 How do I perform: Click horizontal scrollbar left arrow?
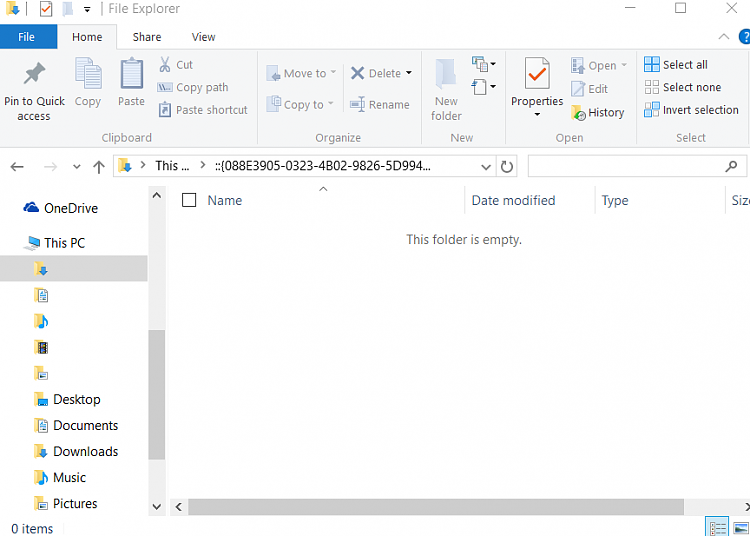[x=178, y=507]
